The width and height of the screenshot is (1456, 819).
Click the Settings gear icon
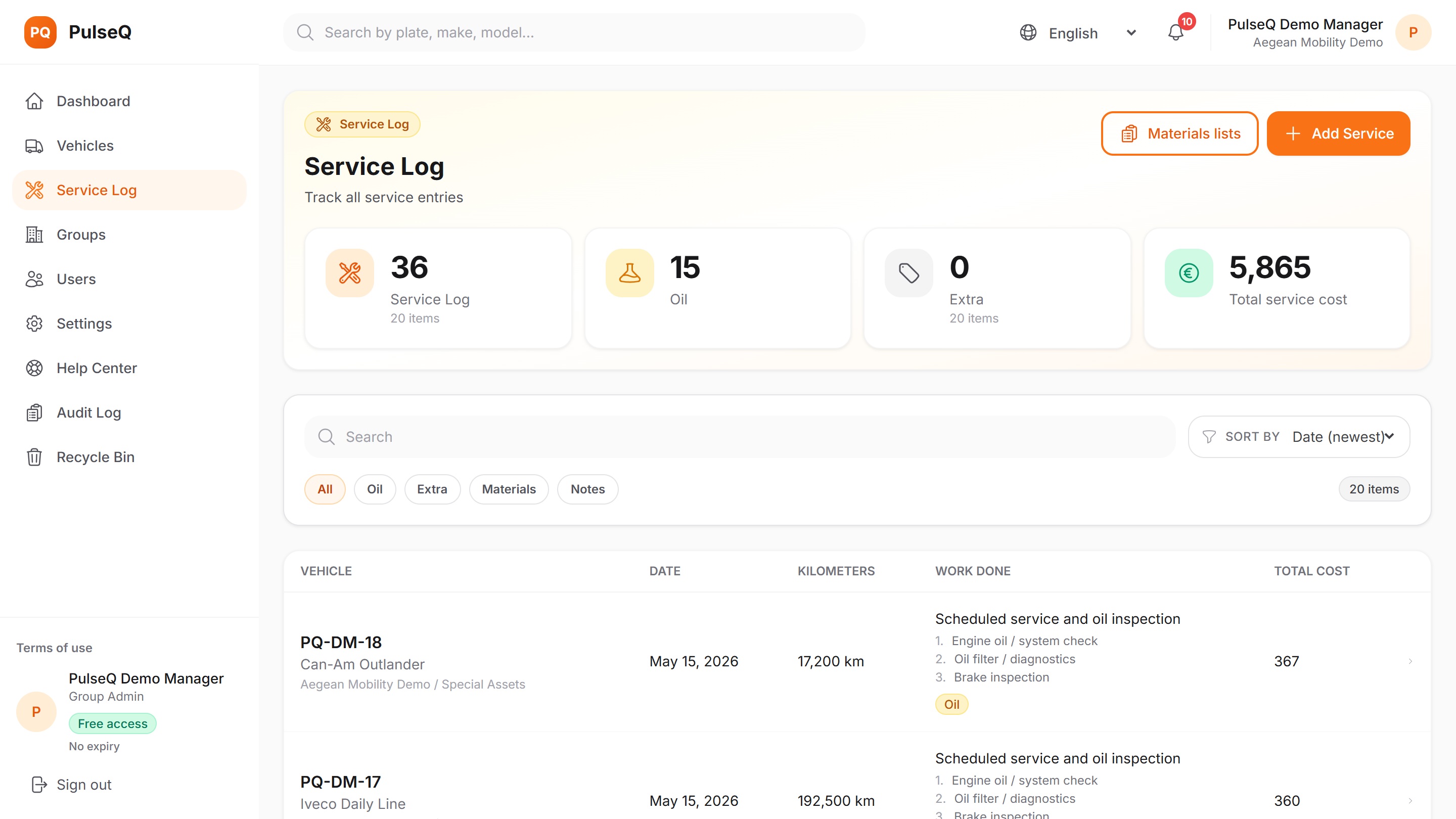point(34,324)
